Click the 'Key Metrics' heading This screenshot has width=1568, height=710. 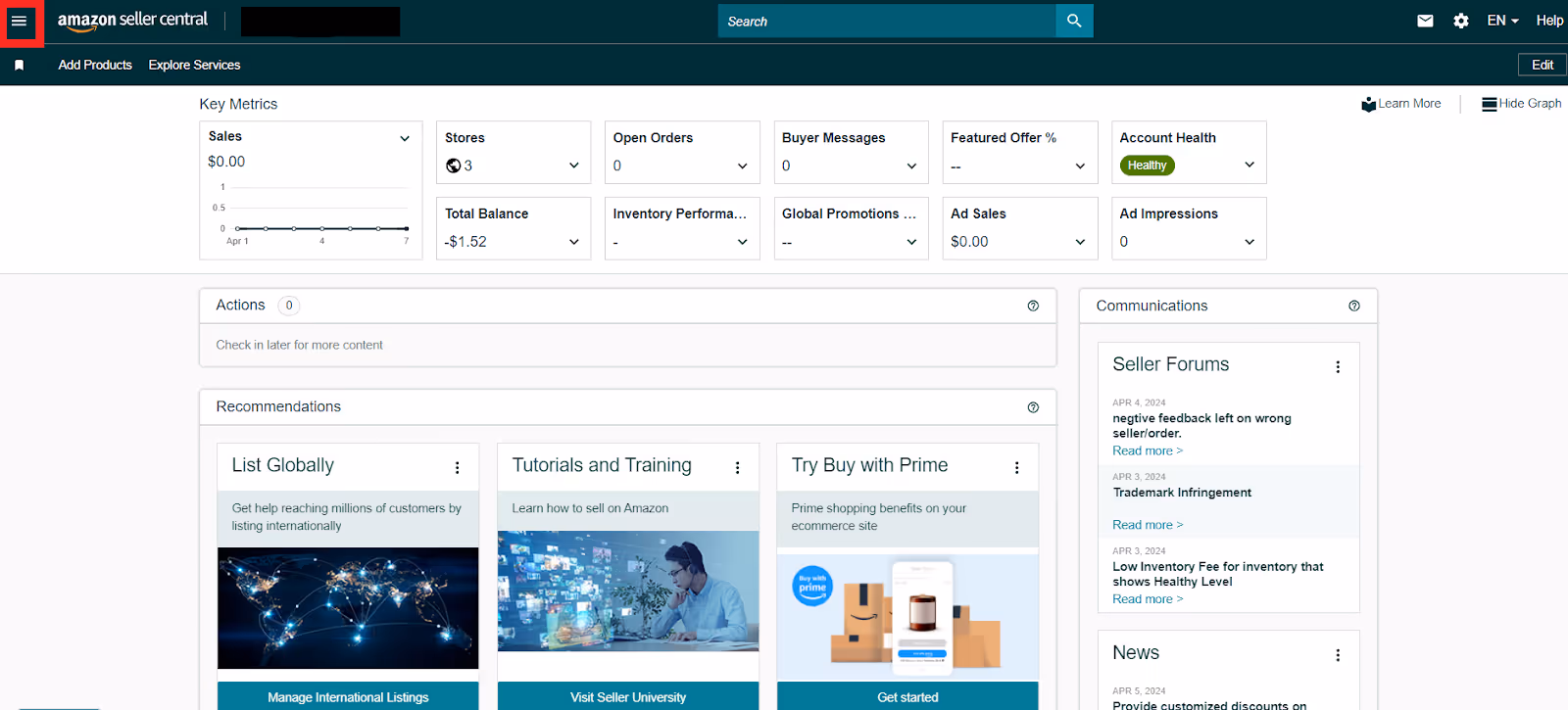(238, 104)
